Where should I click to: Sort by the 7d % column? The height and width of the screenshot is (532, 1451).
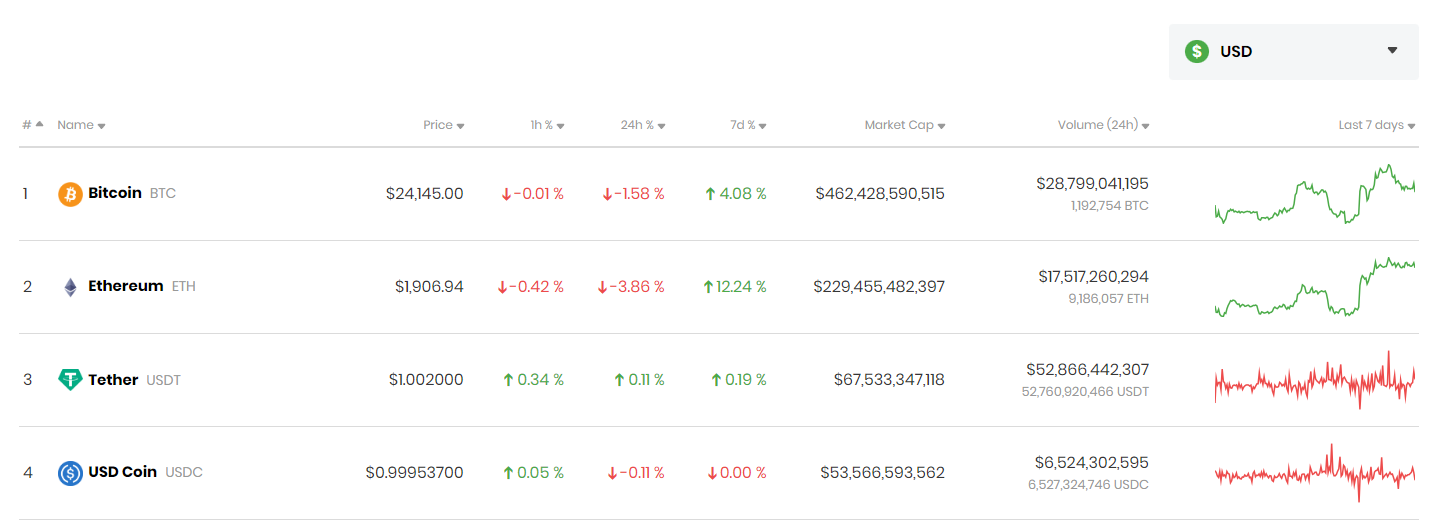click(x=748, y=125)
